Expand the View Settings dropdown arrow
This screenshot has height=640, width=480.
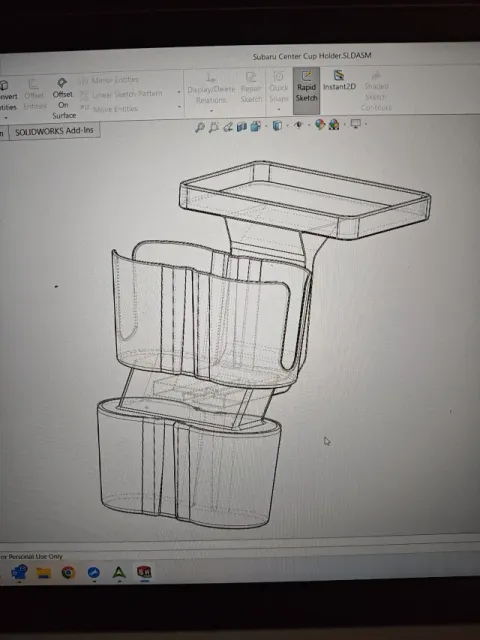(366, 123)
